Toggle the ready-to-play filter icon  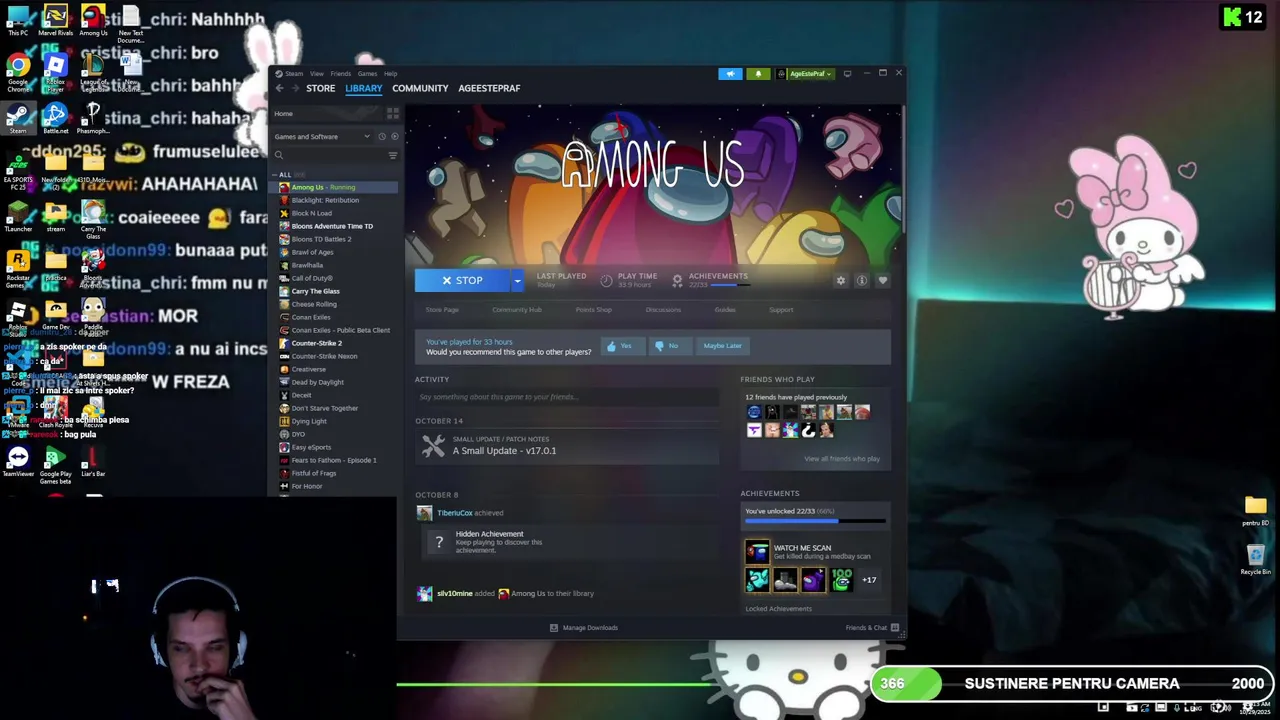pos(394,136)
